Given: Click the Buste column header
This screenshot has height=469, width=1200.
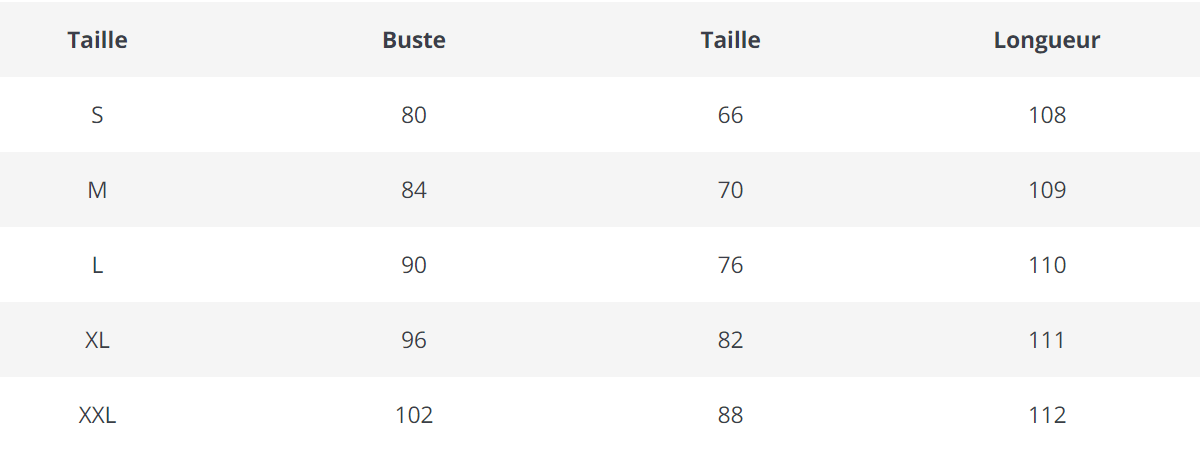Looking at the screenshot, I should click(414, 41).
